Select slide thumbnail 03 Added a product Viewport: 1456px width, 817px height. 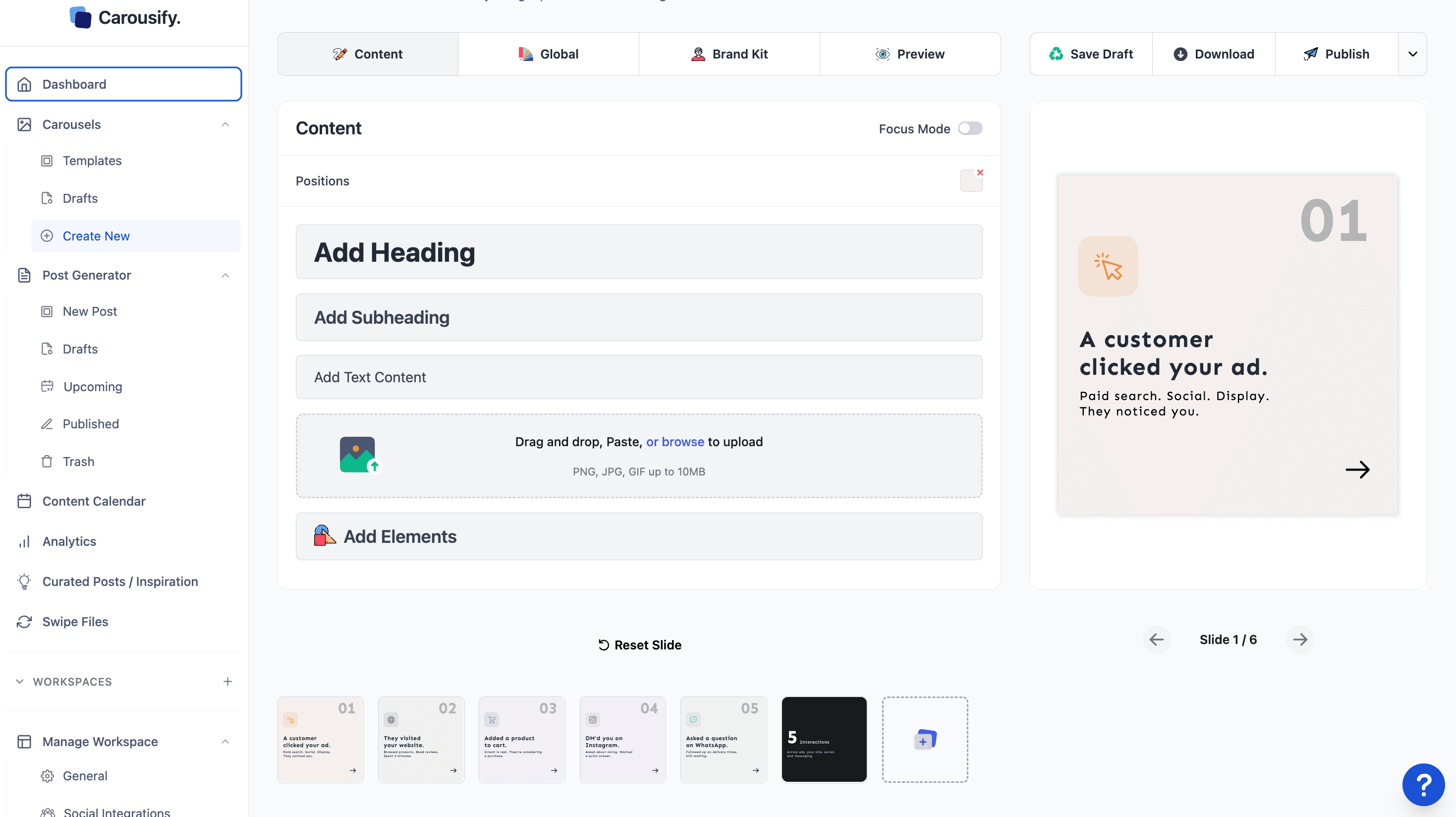point(522,740)
